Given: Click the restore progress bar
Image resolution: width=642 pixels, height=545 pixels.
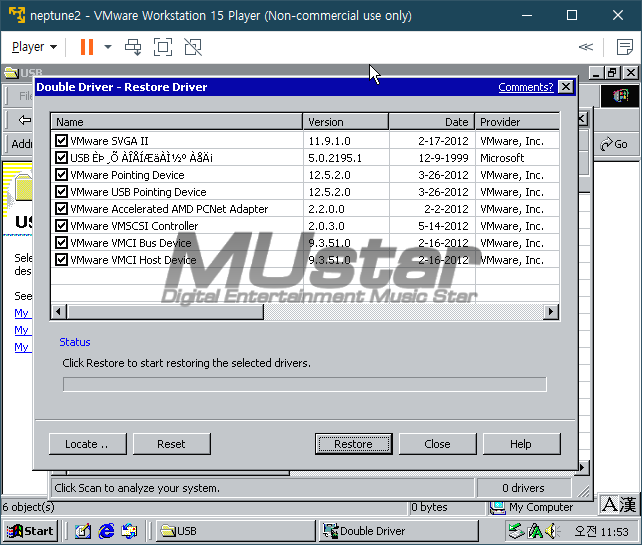Looking at the screenshot, I should point(305,384).
